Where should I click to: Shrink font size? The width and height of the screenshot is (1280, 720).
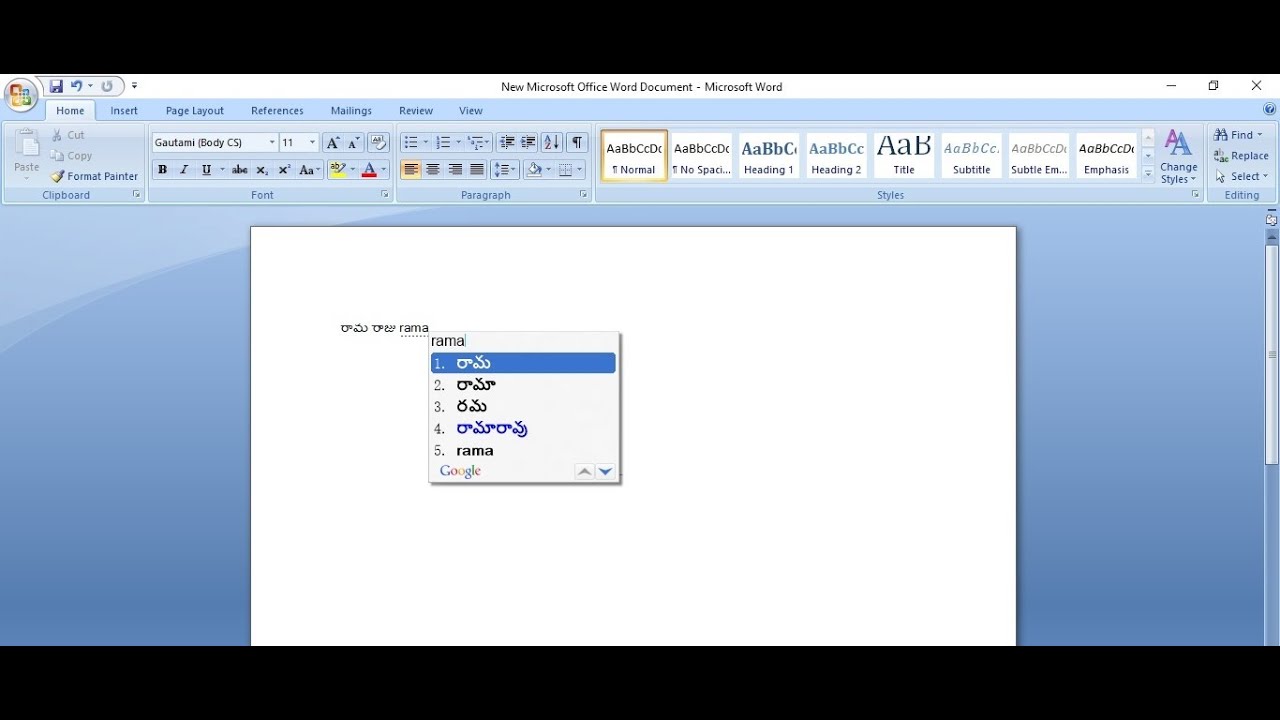click(354, 143)
